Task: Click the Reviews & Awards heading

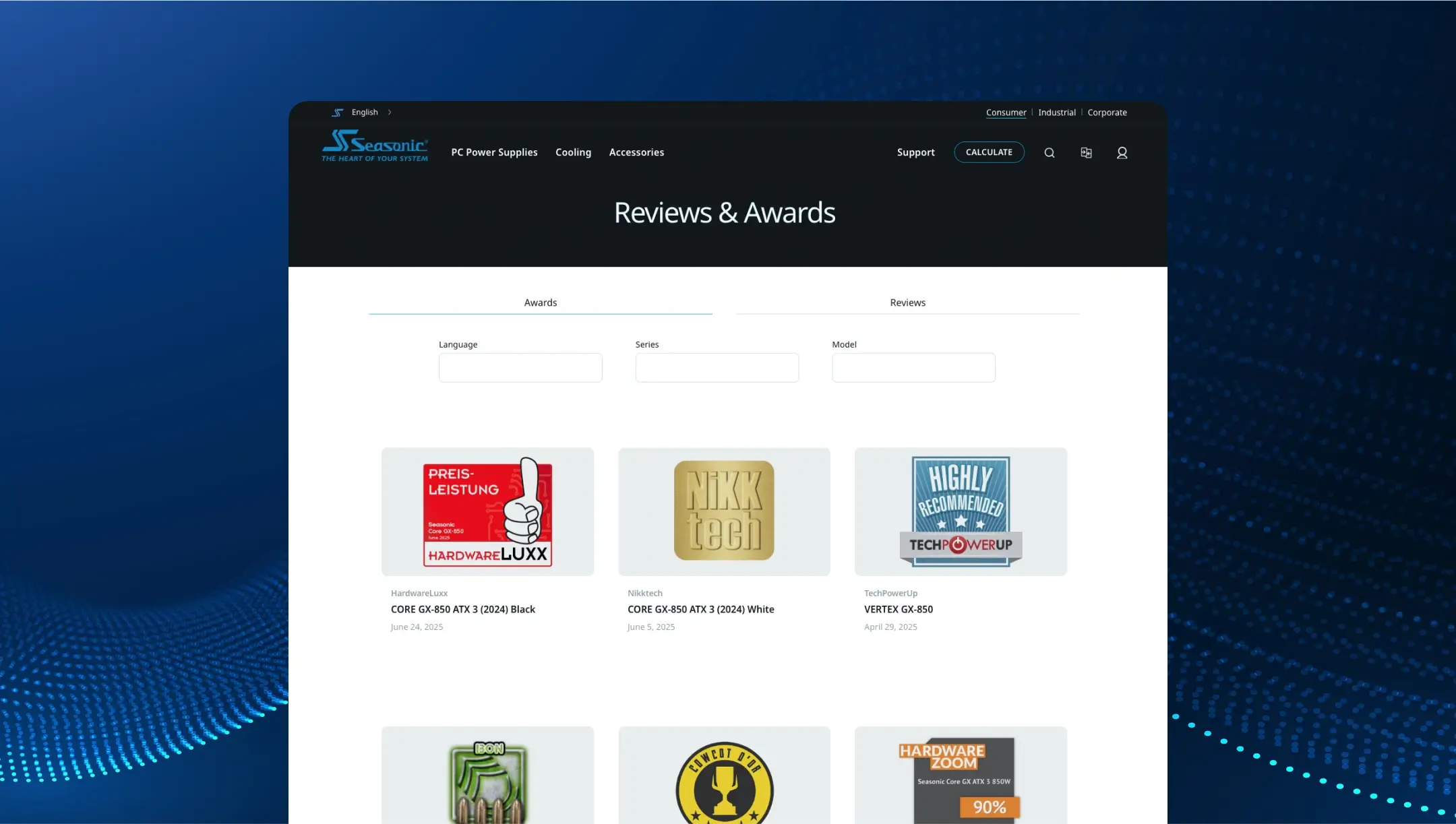Action: [725, 213]
